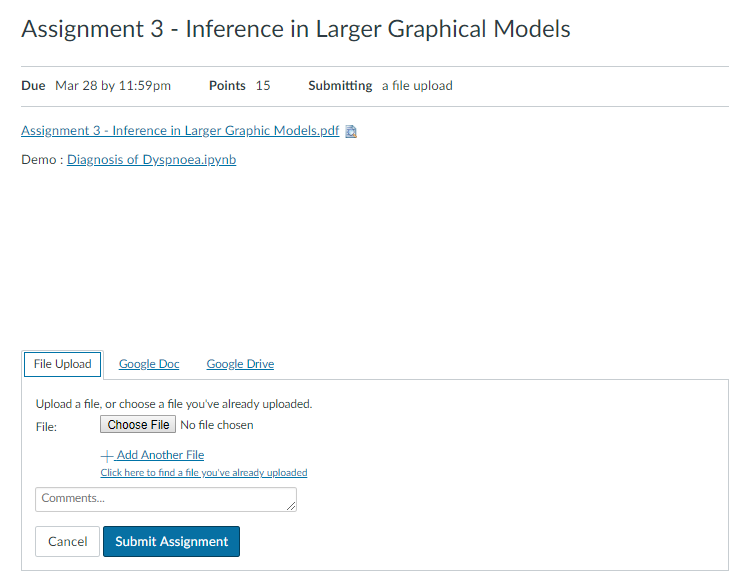Click the Assignment 3 page title heading

296,28
